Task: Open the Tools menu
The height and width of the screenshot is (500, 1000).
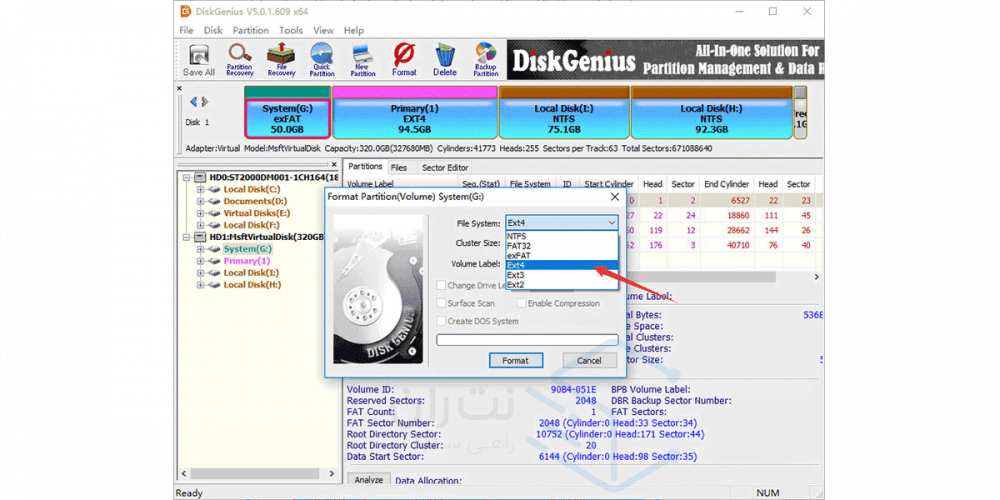Action: click(x=291, y=31)
